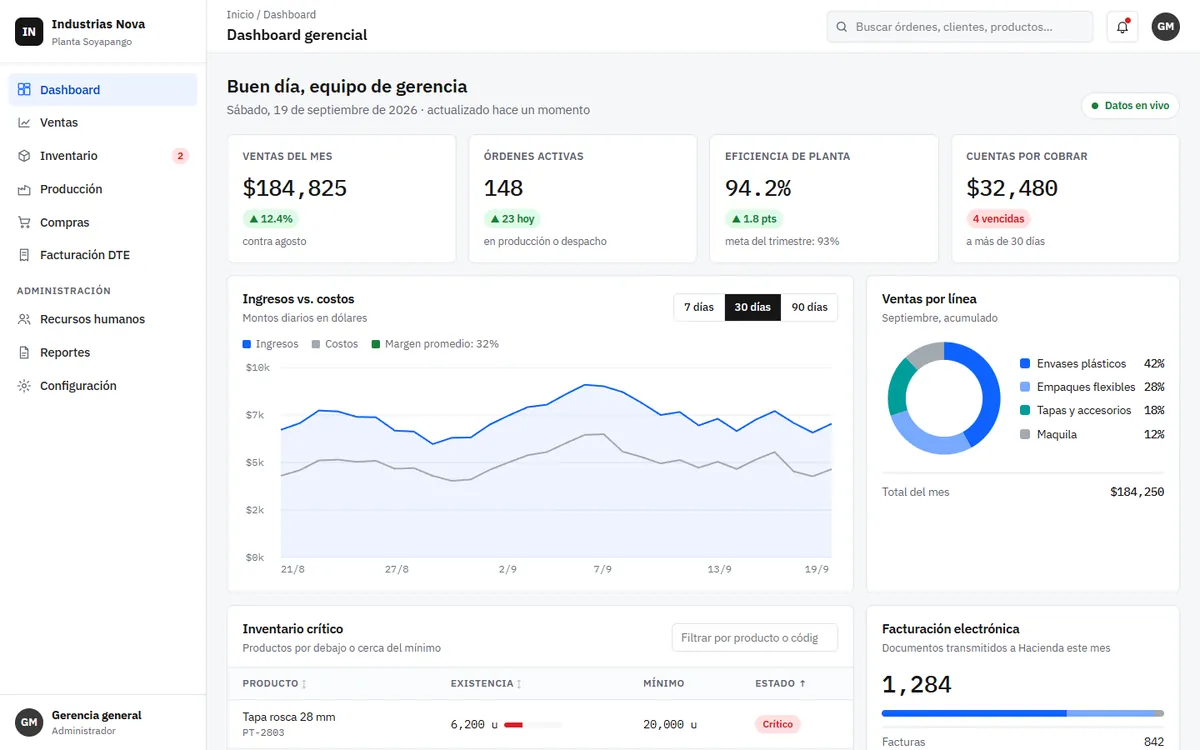This screenshot has height=750, width=1200.
Task: Click the 23 hoy badge
Action: pyautogui.click(x=512, y=219)
